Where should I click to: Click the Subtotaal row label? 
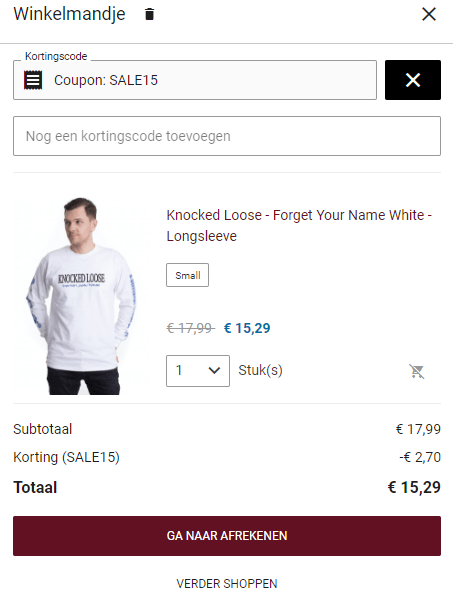(x=42, y=429)
